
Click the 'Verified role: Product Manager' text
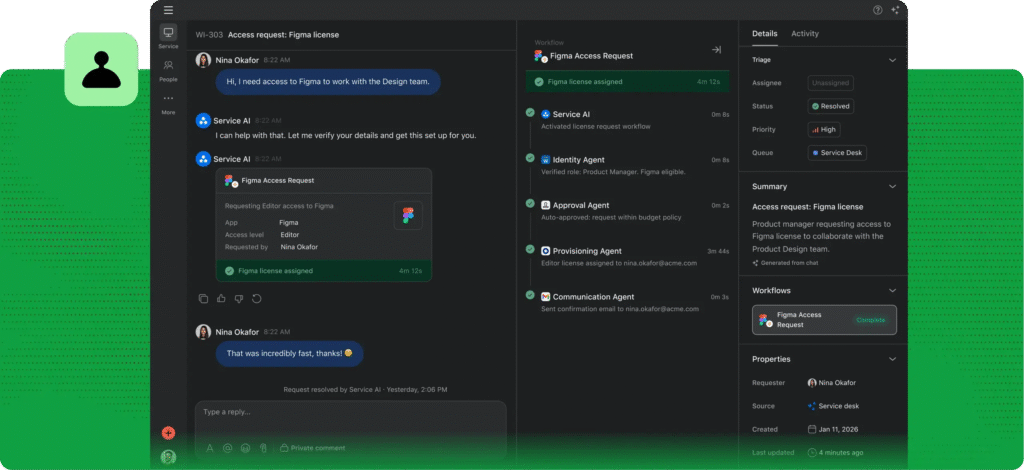[613, 172]
